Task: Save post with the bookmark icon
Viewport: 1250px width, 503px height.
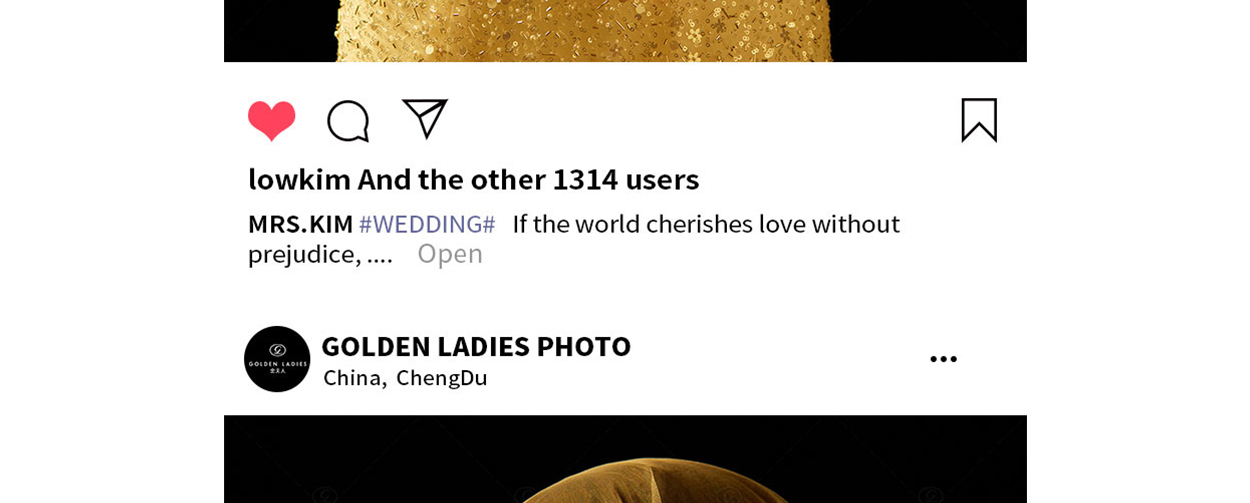Action: tap(979, 120)
